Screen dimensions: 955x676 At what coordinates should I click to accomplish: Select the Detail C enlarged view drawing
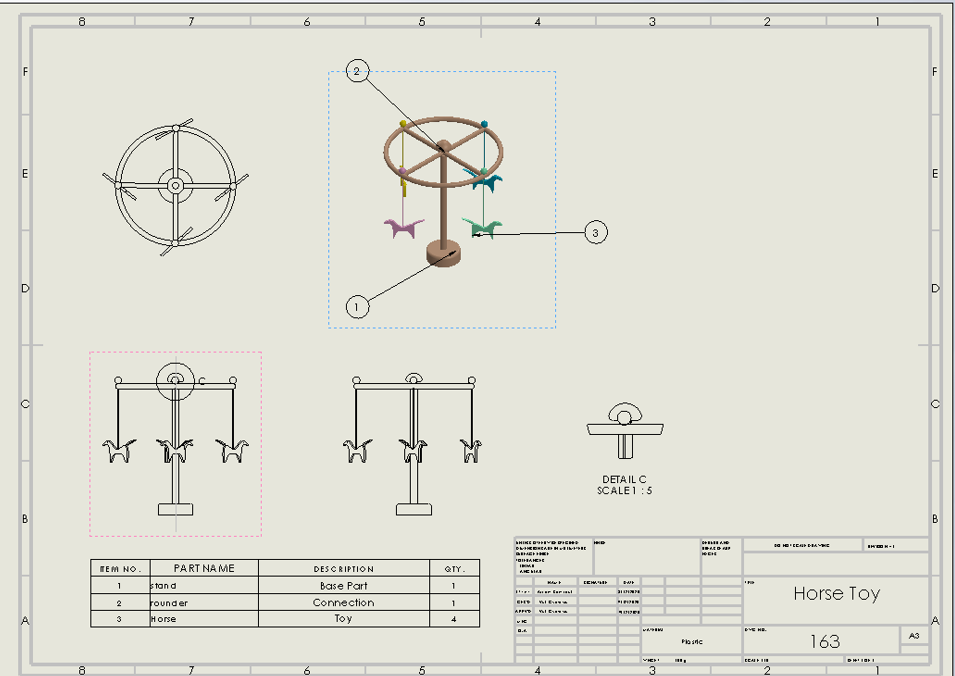pos(625,431)
